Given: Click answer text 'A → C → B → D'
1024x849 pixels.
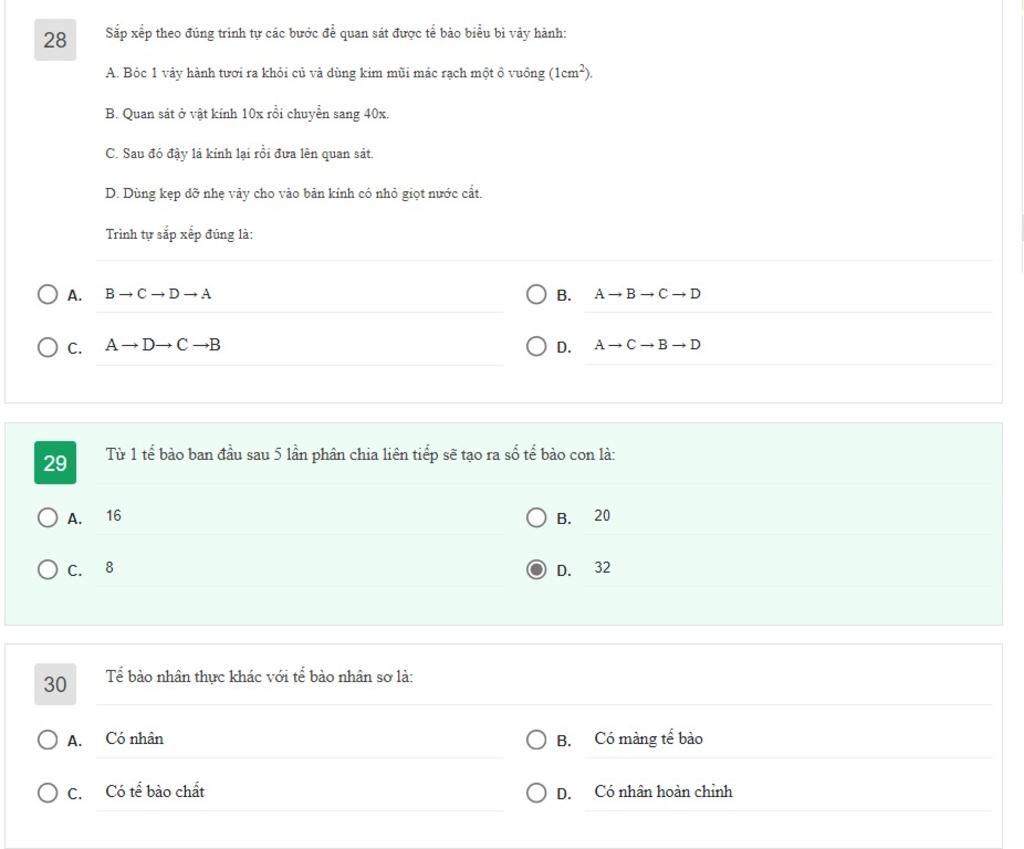Looking at the screenshot, I should (647, 345).
